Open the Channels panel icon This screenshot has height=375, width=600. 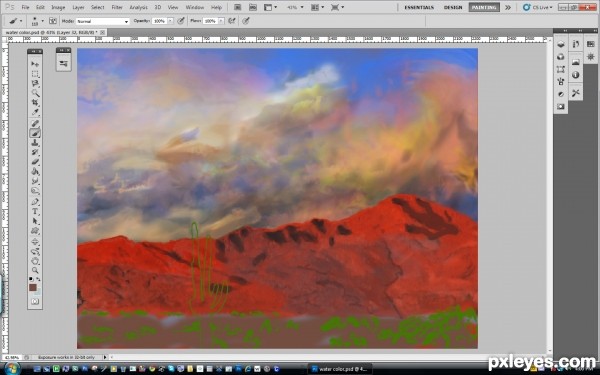point(561,57)
